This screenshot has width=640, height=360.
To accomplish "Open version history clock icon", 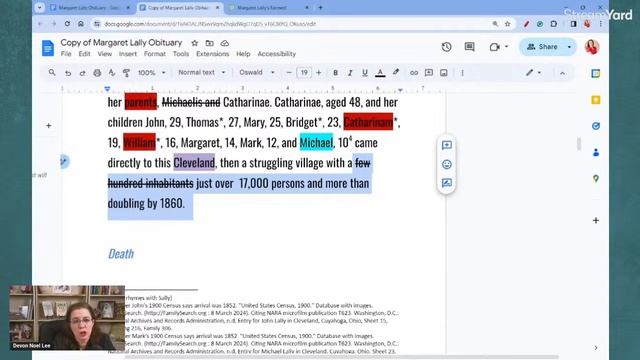I will click(447, 47).
